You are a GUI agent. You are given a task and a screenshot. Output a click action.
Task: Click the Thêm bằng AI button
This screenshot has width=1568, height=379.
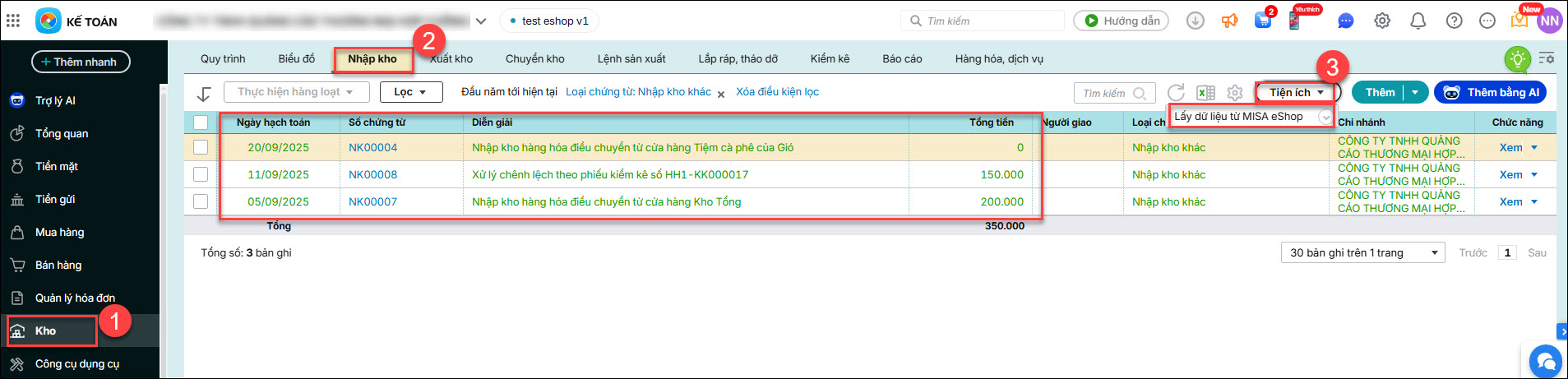1491,92
